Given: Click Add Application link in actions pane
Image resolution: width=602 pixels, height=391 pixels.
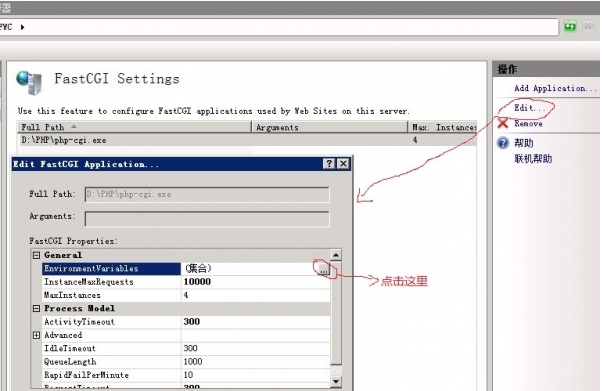Looking at the screenshot, I should coord(554,88).
